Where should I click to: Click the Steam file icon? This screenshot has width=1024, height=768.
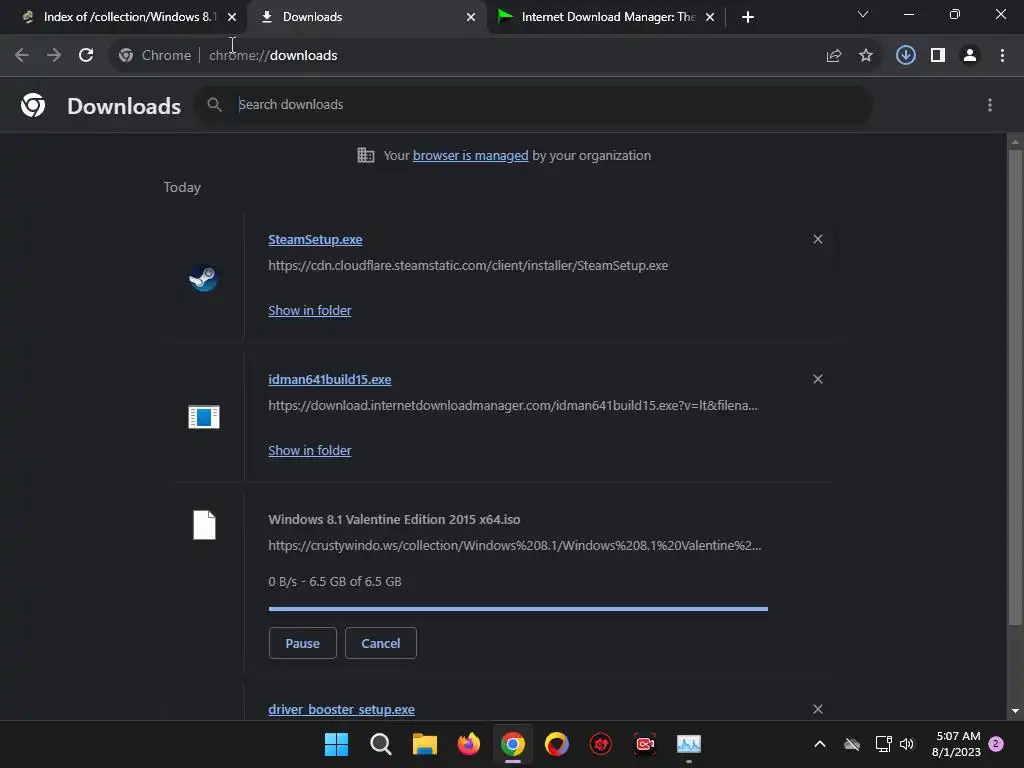[203, 279]
